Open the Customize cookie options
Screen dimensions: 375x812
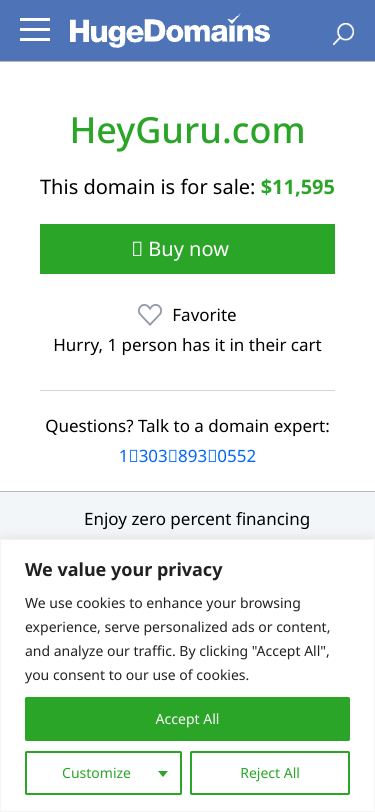104,773
